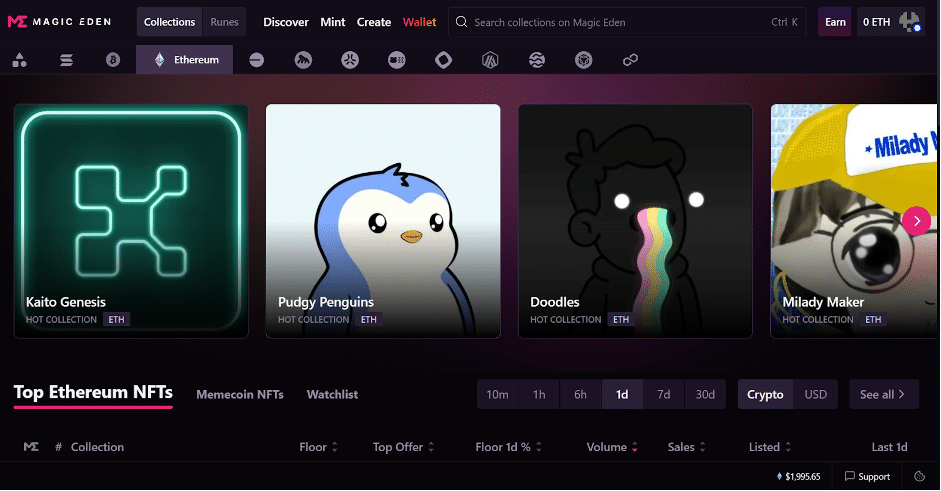The width and height of the screenshot is (941, 491).
Task: Open the Create menu
Action: pyautogui.click(x=374, y=22)
